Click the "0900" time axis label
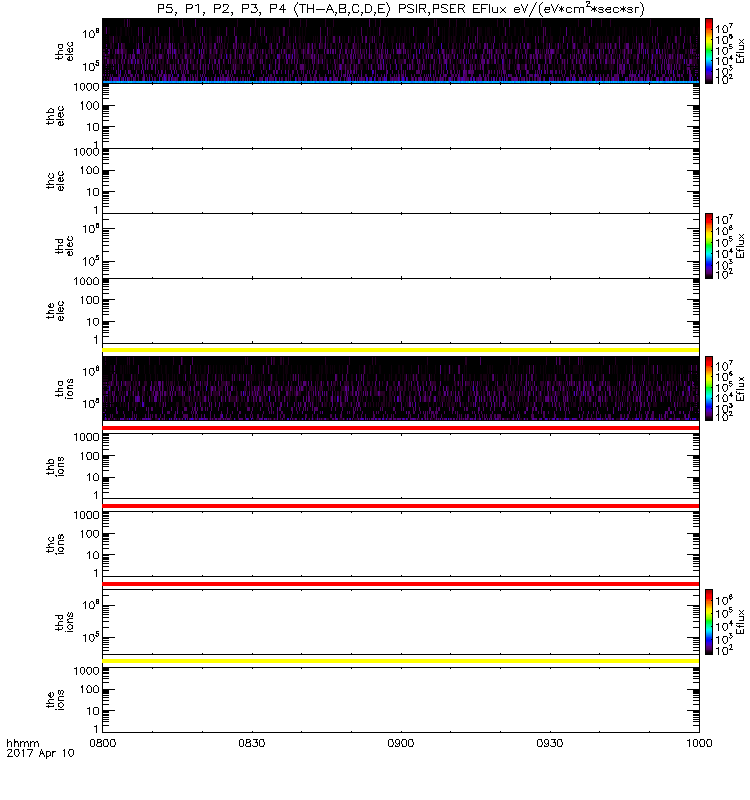750x800 pixels. pyautogui.click(x=401, y=743)
